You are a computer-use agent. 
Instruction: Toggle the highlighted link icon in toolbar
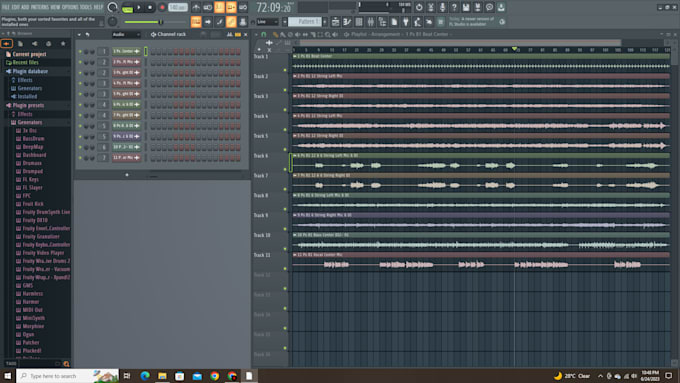(x=231, y=22)
